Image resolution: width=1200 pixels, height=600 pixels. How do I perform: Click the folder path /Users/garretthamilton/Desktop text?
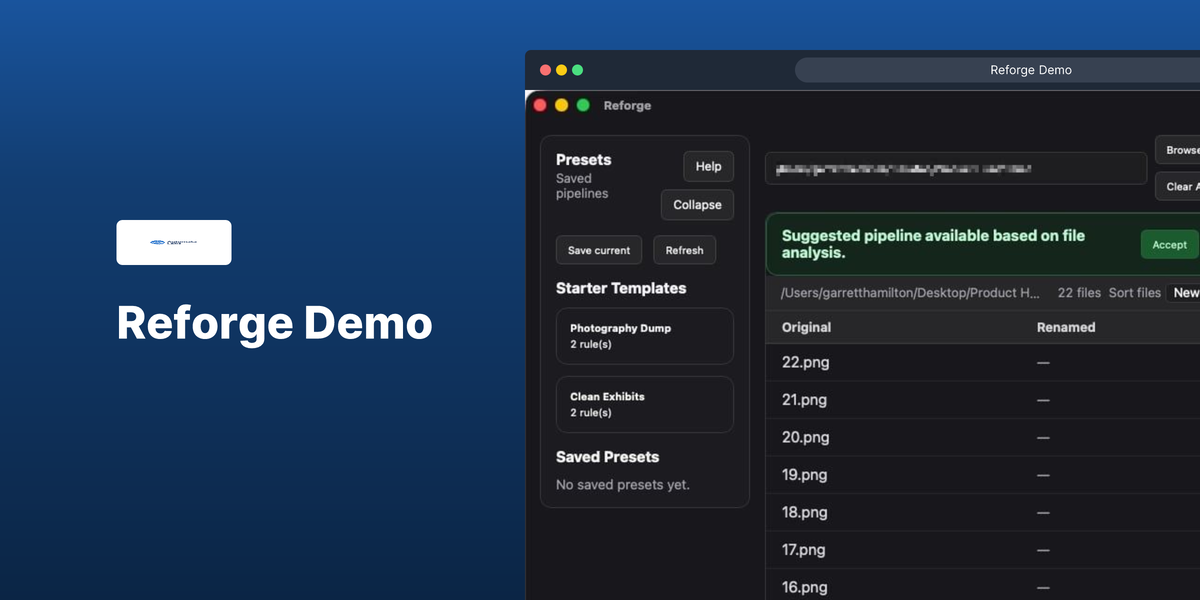point(911,293)
